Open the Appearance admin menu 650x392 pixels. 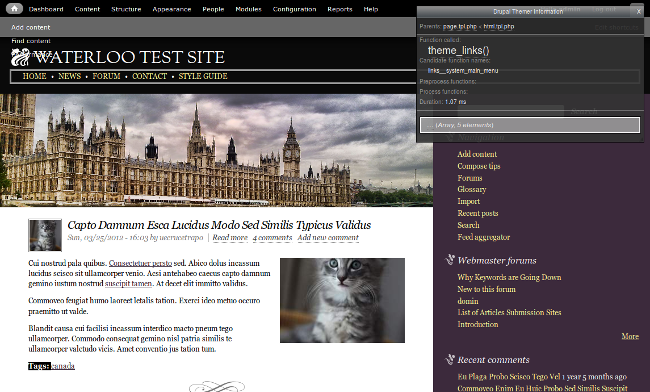[x=172, y=9]
